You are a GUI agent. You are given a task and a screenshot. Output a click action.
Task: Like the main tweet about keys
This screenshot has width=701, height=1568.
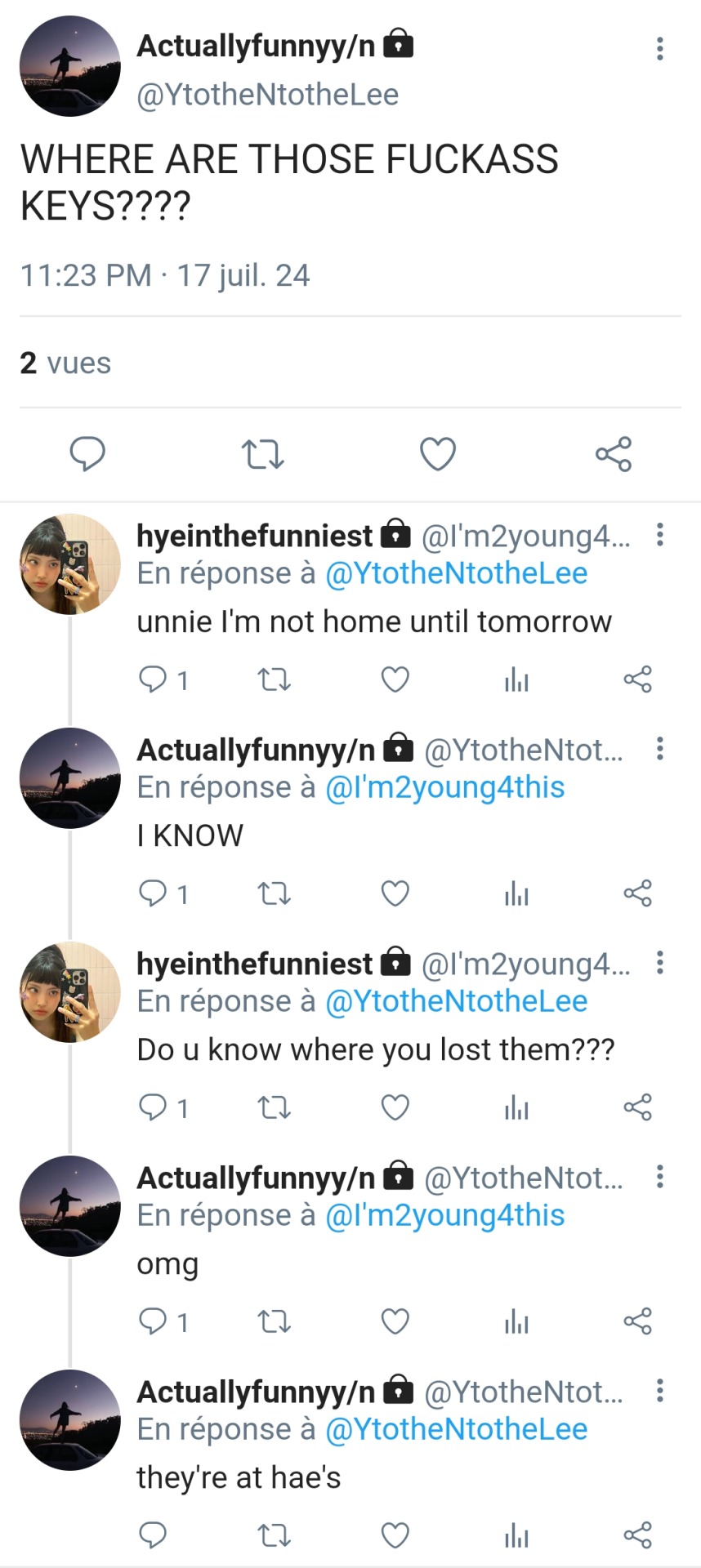click(438, 454)
